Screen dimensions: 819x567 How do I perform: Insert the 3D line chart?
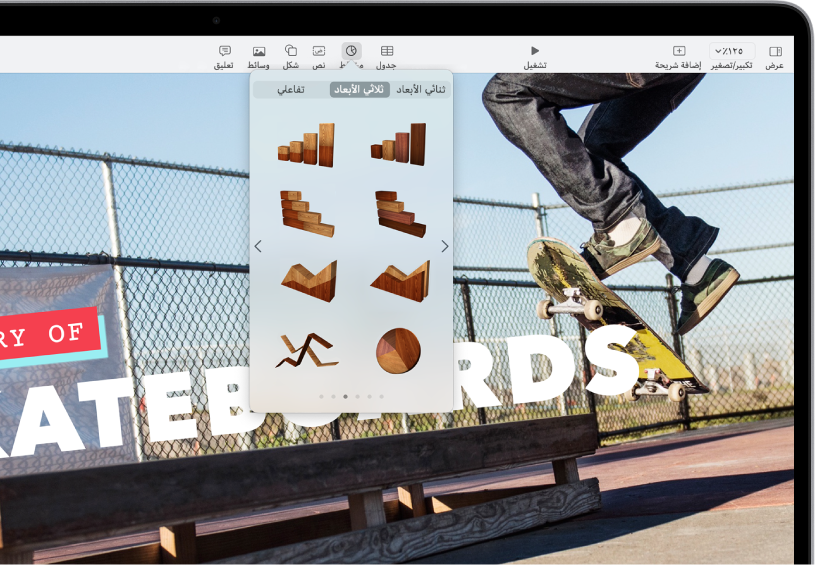[307, 350]
